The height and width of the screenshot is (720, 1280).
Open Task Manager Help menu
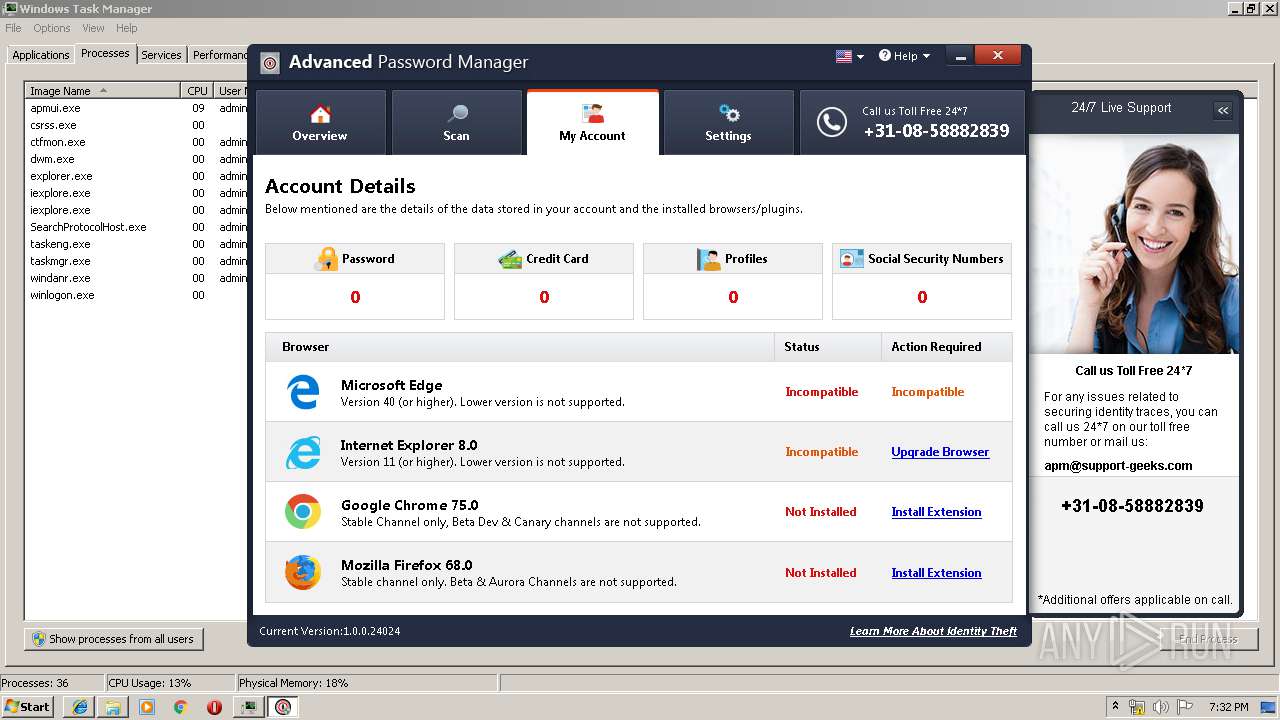126,28
